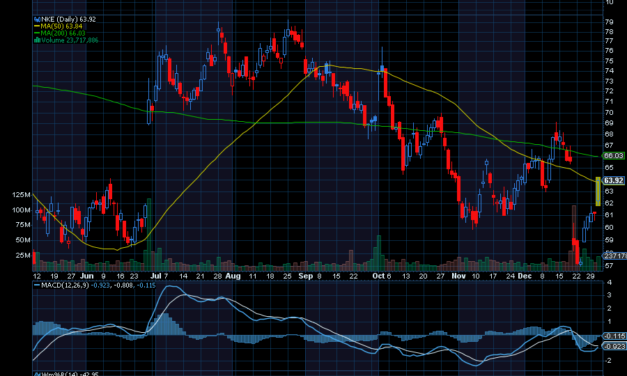Image resolution: width=627 pixels, height=376 pixels.
Task: Click the Jul label on date axis
Action: [156, 276]
